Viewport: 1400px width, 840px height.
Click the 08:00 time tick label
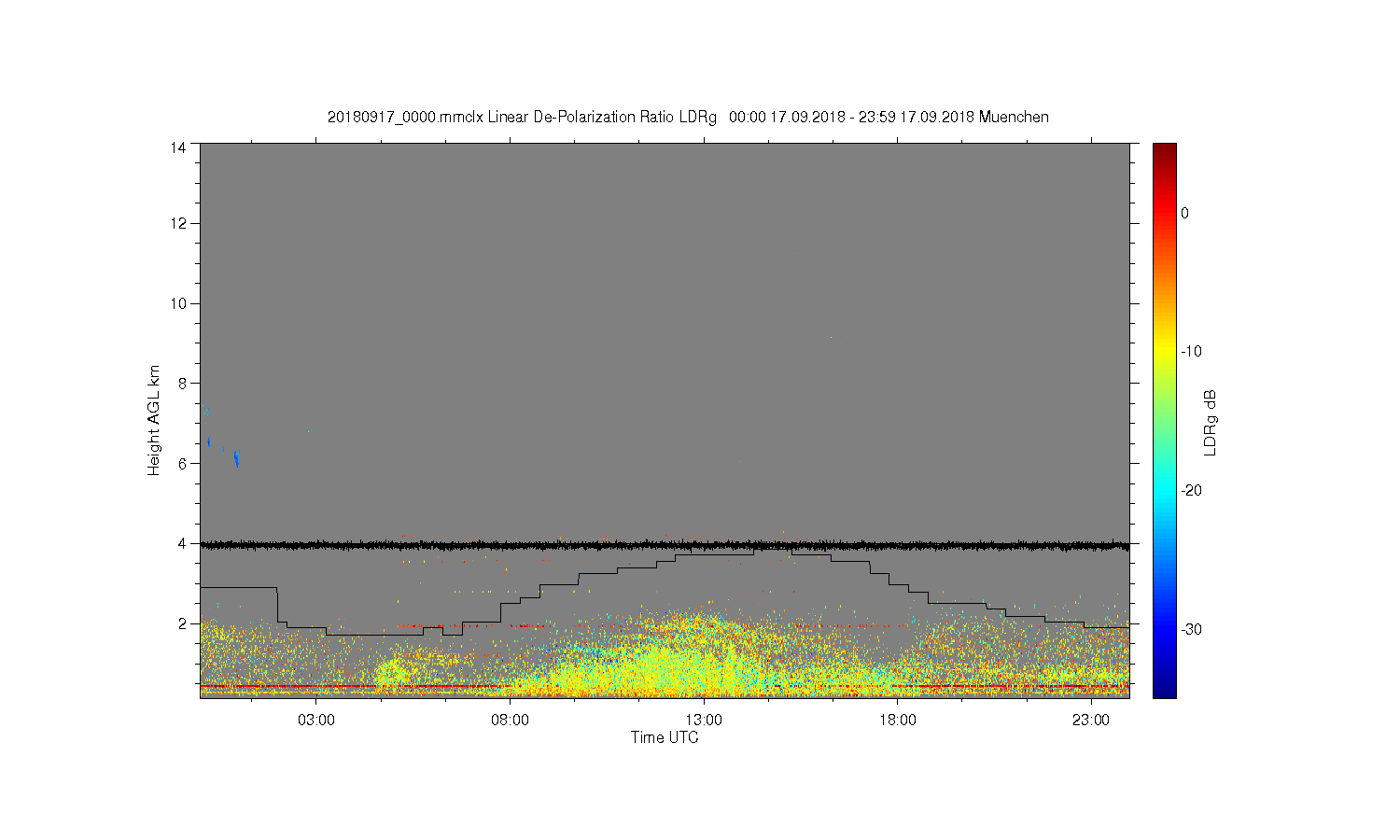click(x=511, y=721)
